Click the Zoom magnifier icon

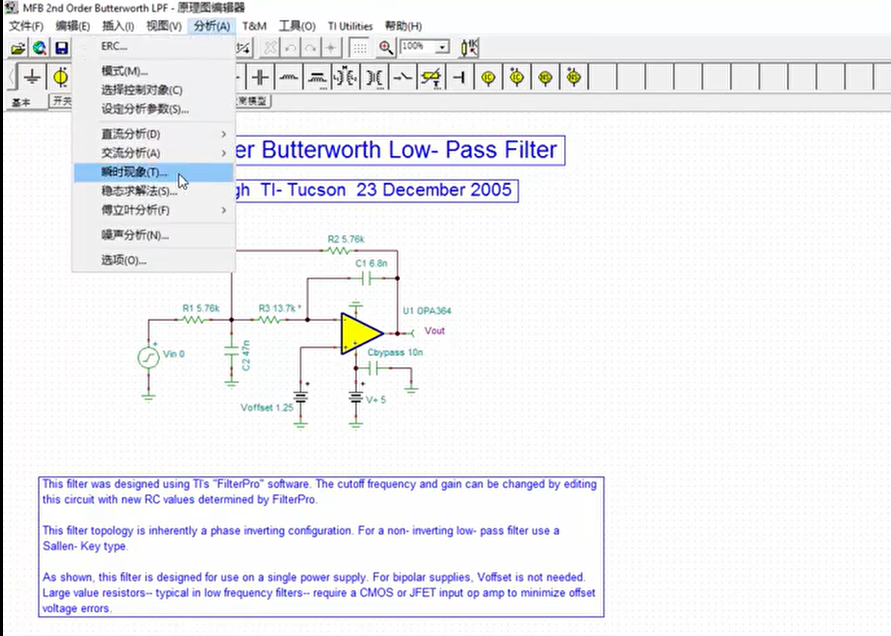click(x=386, y=48)
